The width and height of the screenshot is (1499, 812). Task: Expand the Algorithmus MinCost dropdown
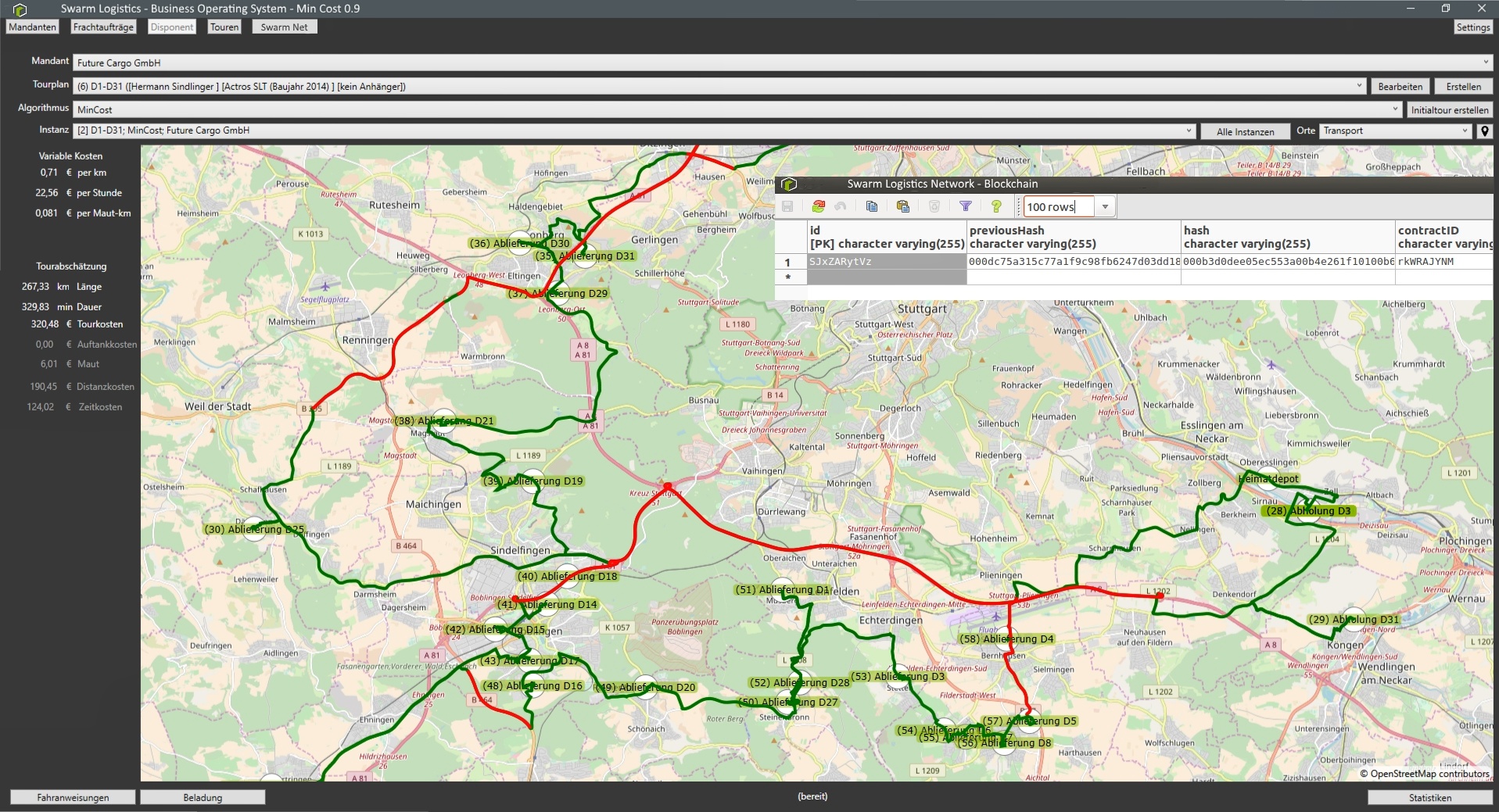pos(1395,110)
